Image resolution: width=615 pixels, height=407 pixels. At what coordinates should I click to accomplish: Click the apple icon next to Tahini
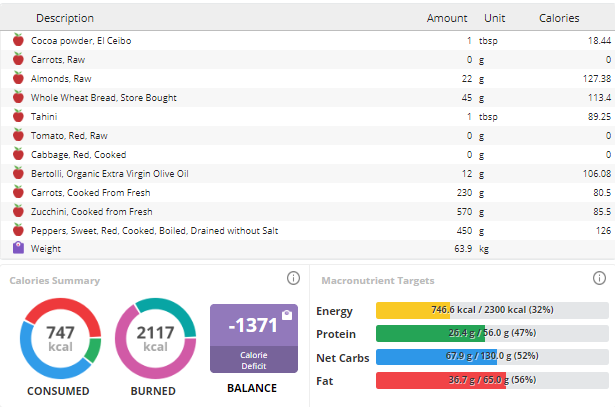pos(18,116)
